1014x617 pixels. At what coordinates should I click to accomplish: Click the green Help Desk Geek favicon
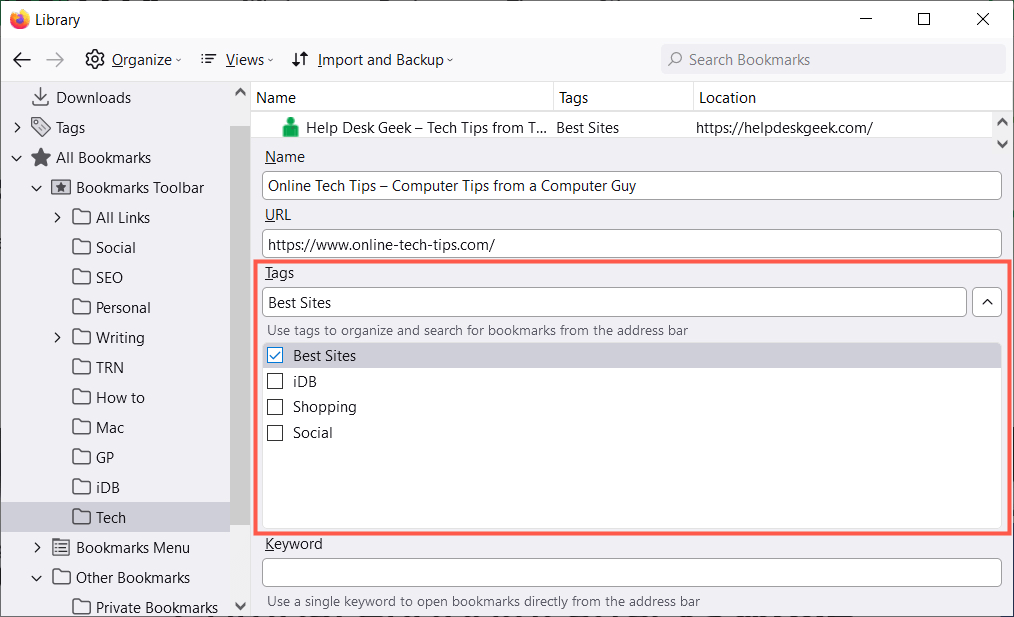[291, 127]
